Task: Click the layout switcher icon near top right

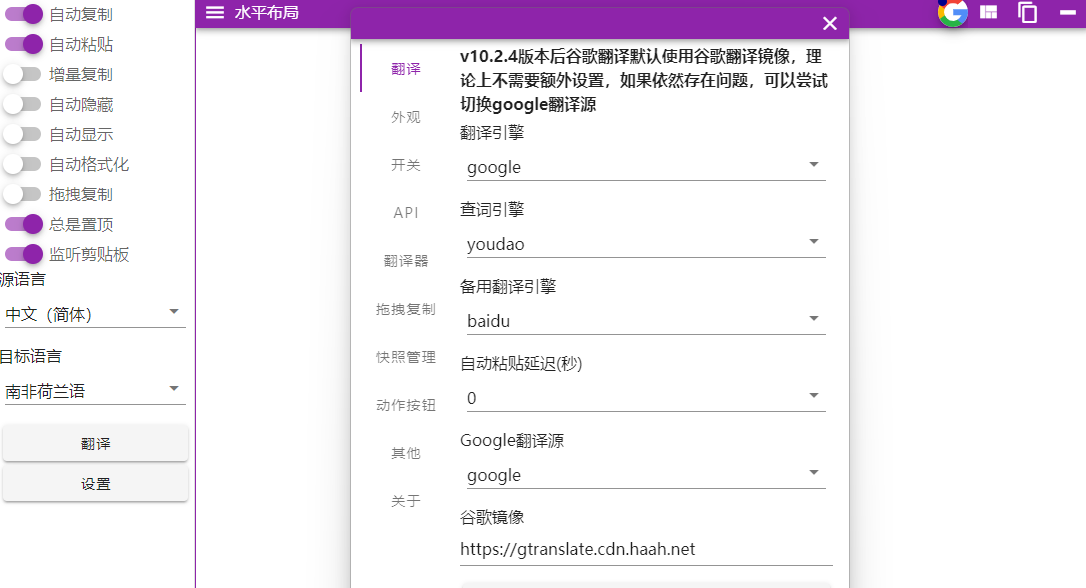Action: pos(988,13)
